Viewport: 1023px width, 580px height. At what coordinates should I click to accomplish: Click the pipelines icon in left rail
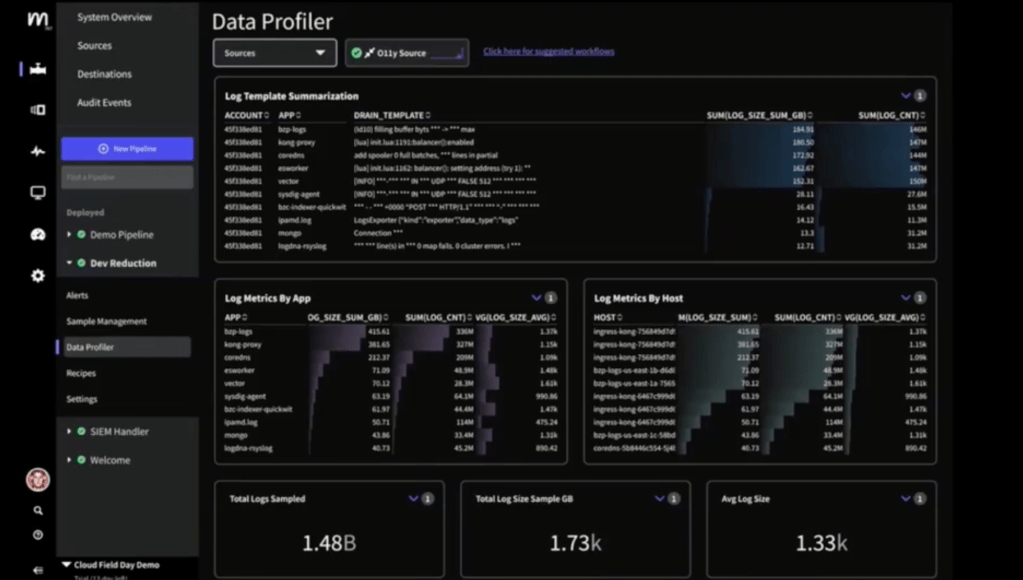[38, 70]
